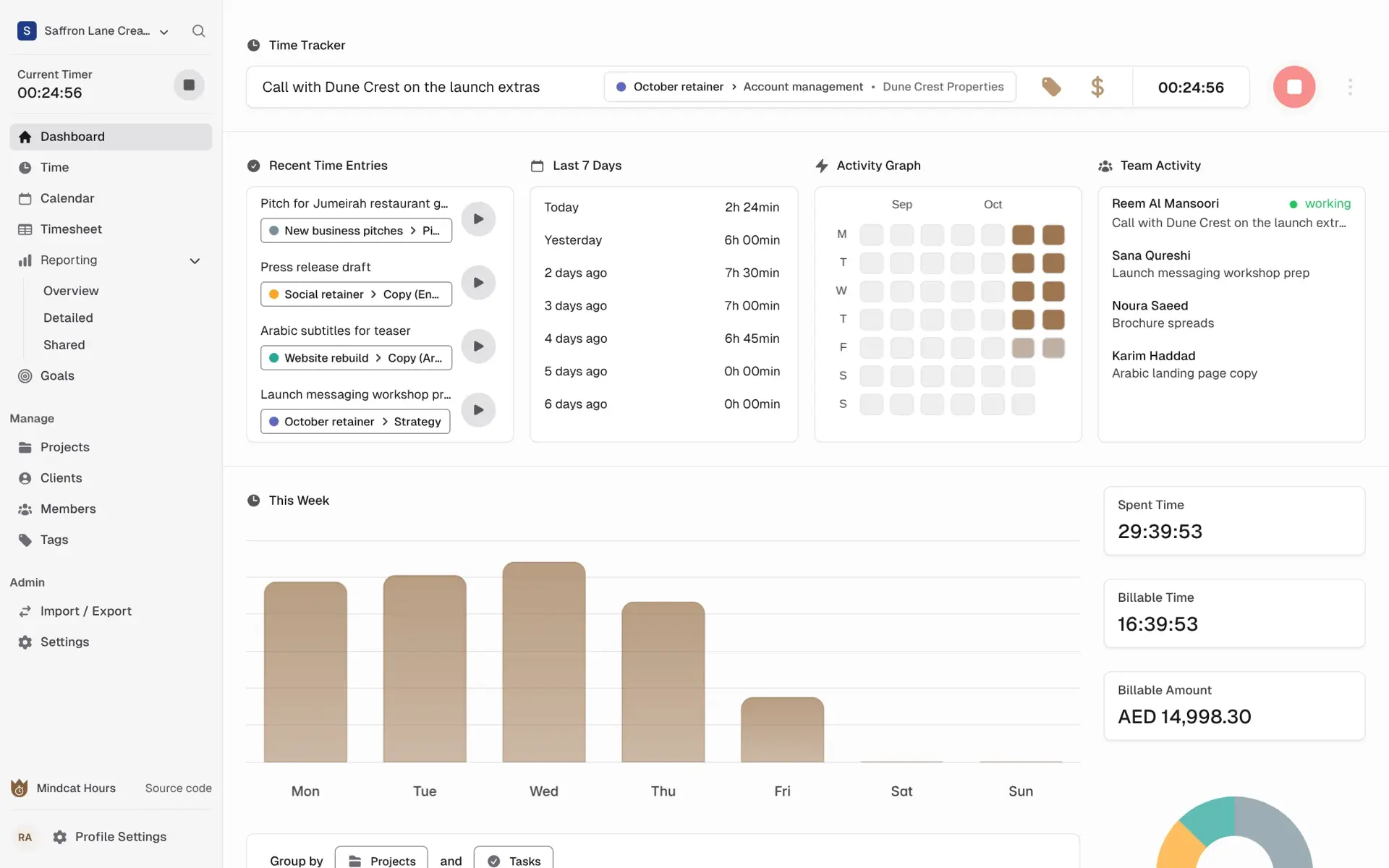Restart the Pitch for Jumeirah restaurant entry
The image size is (1389, 868).
(x=478, y=219)
